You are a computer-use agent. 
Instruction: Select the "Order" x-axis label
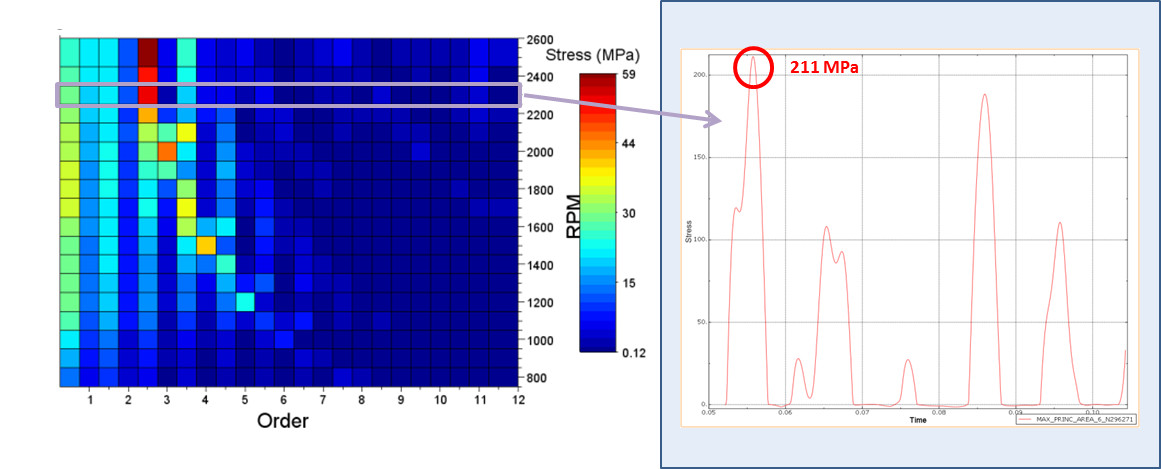click(x=282, y=421)
